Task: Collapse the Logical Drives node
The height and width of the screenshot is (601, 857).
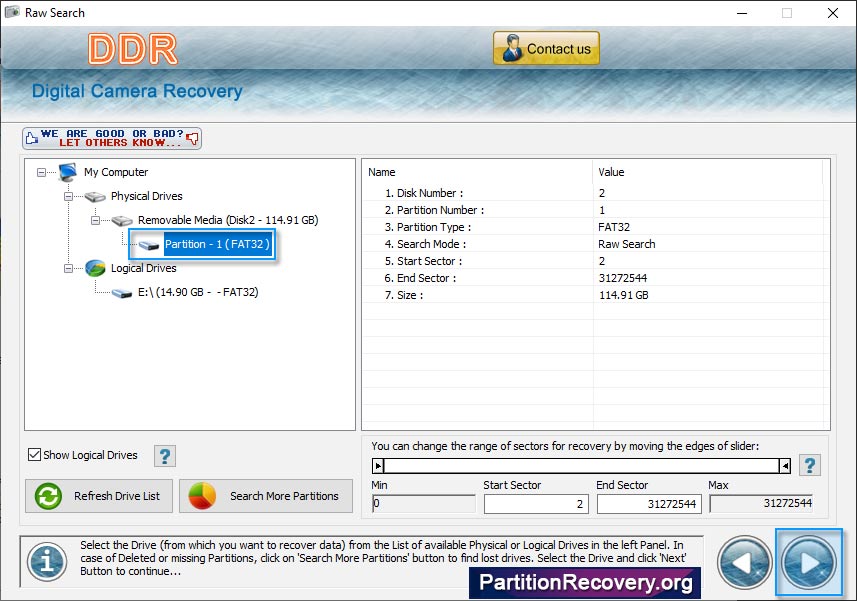Action: click(69, 268)
